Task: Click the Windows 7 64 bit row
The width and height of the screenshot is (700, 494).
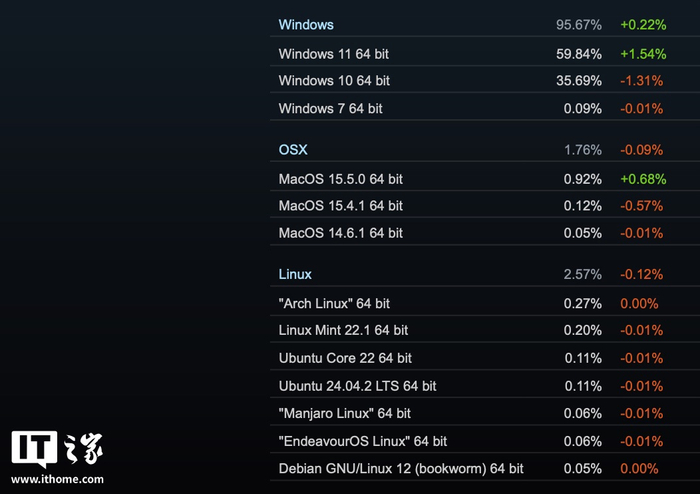Action: click(x=331, y=108)
